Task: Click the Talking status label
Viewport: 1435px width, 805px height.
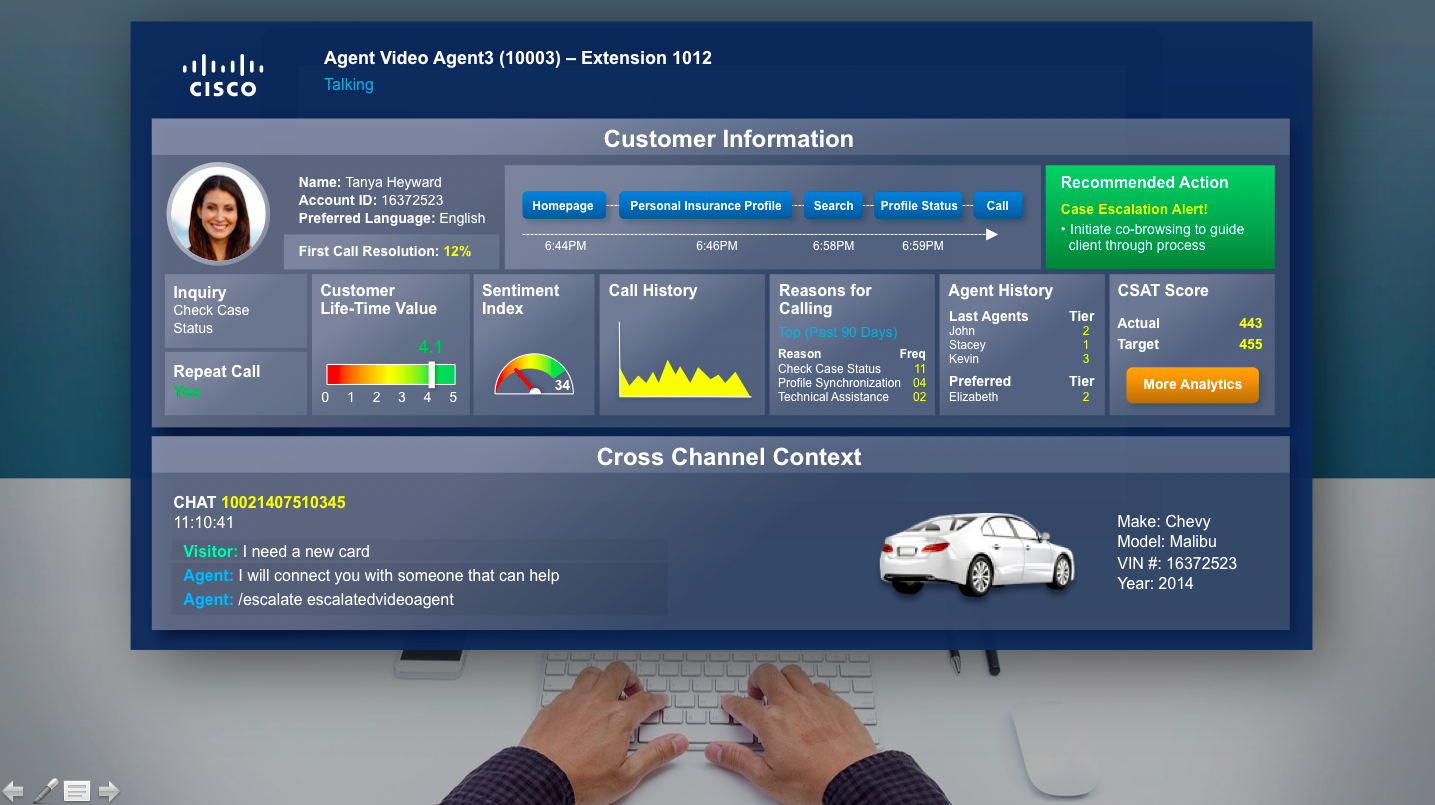Action: pos(349,85)
